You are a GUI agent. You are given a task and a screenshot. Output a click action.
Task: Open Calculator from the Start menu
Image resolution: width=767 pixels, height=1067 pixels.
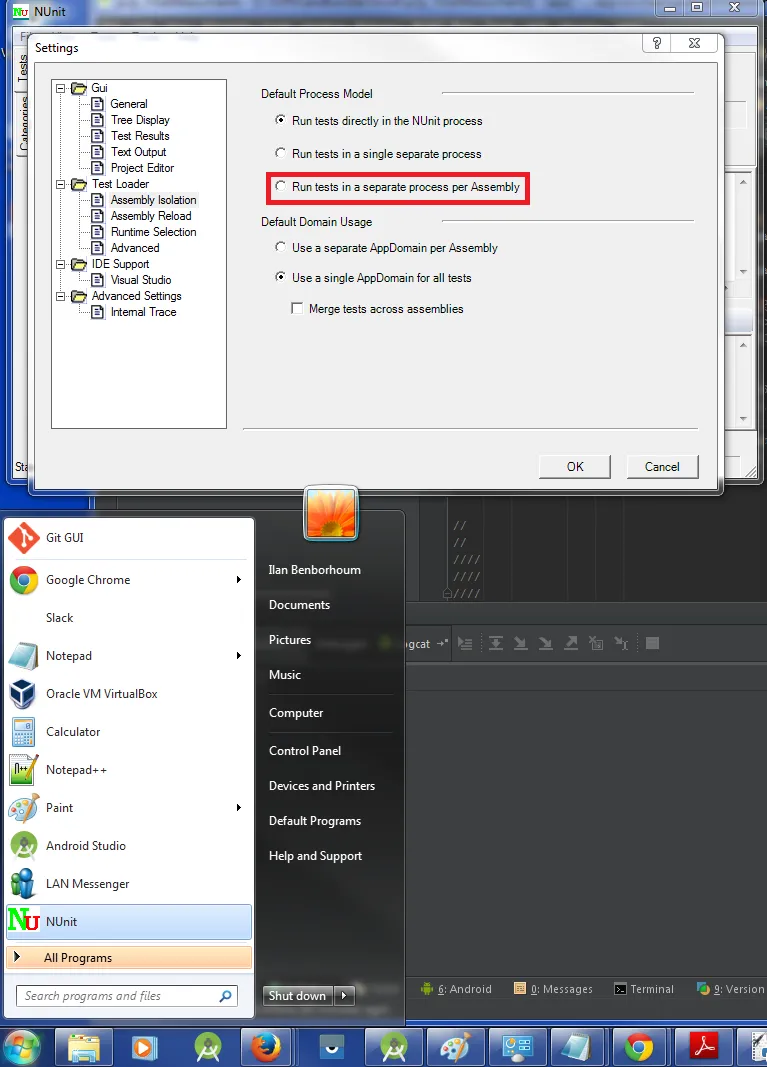(129, 732)
